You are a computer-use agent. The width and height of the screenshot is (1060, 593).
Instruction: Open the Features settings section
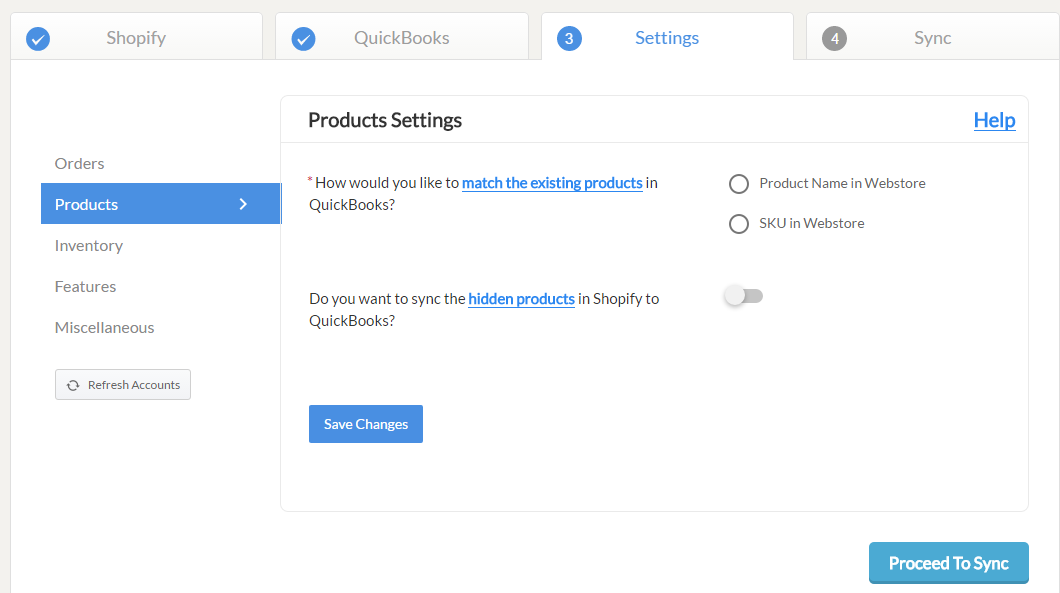pos(85,287)
